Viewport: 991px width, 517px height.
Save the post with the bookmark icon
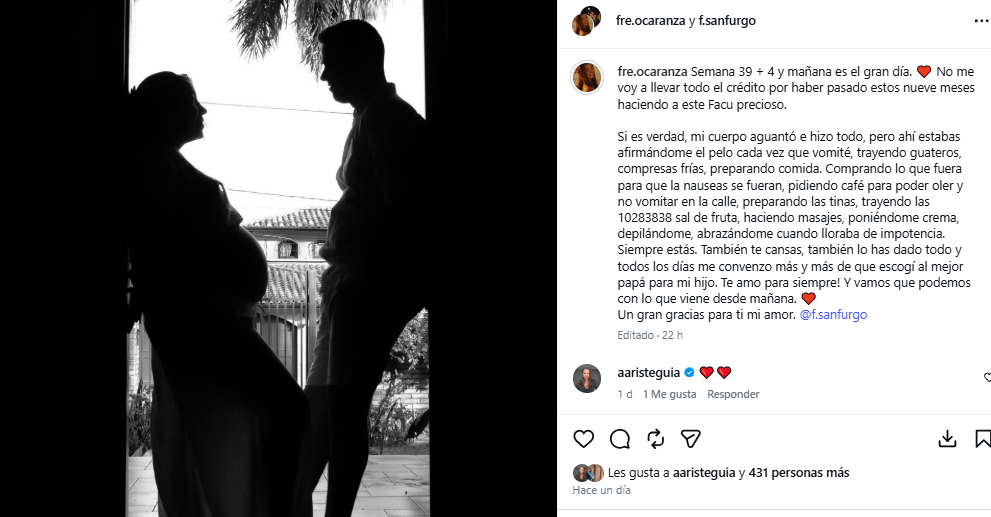coord(983,439)
